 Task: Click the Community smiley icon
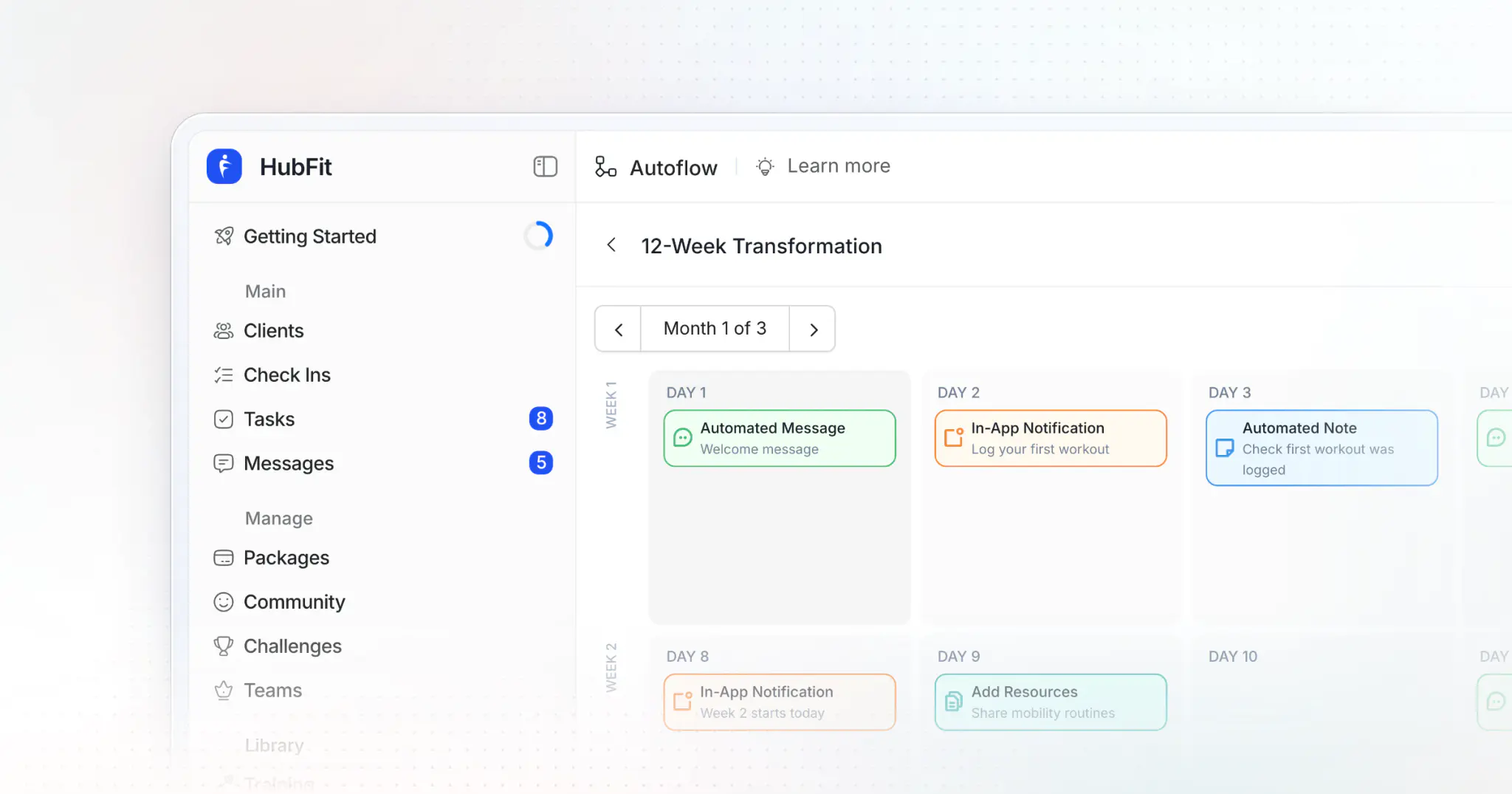[x=224, y=602]
